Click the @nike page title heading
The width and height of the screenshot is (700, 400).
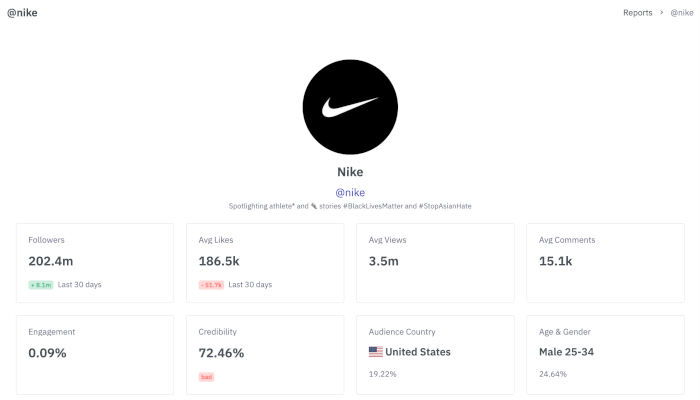pyautogui.click(x=22, y=12)
